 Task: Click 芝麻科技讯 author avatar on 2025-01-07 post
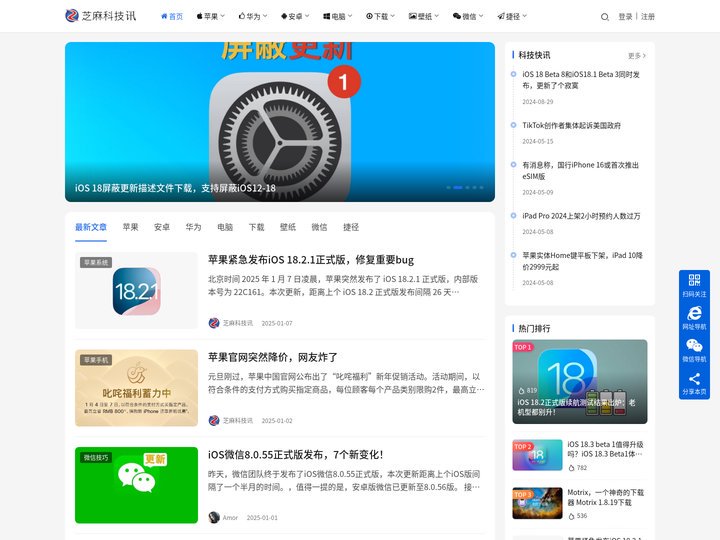coord(214,323)
